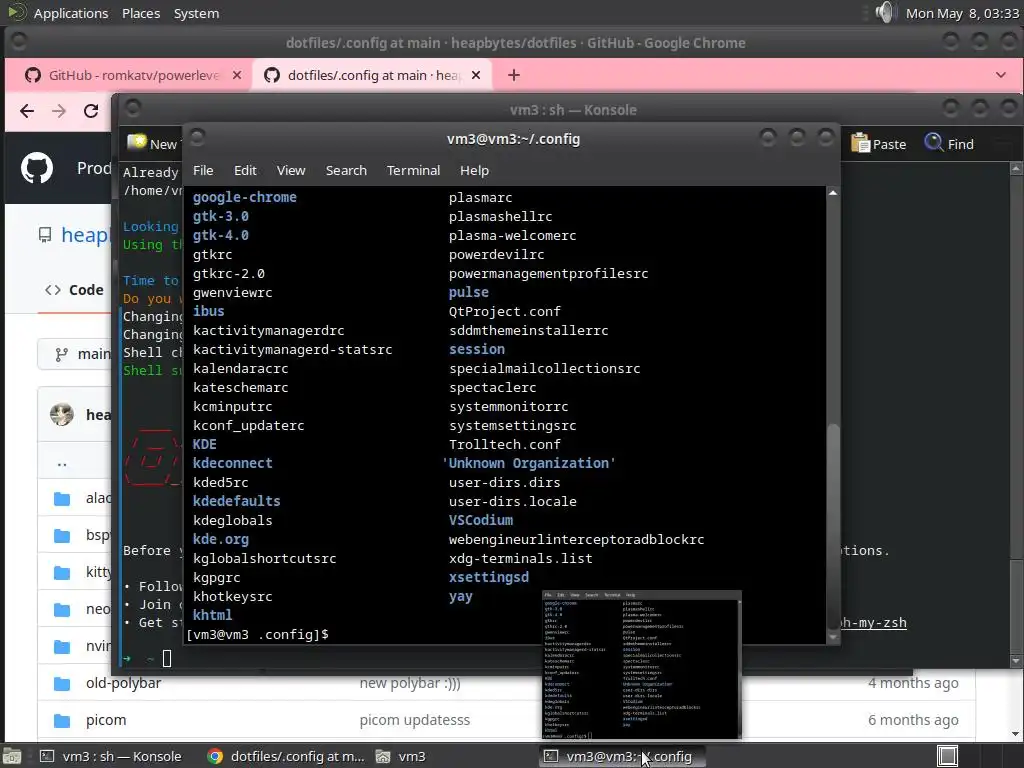Open Edit menu in vm3 terminal
Screen dimensions: 1024x768
pyautogui.click(x=246, y=170)
